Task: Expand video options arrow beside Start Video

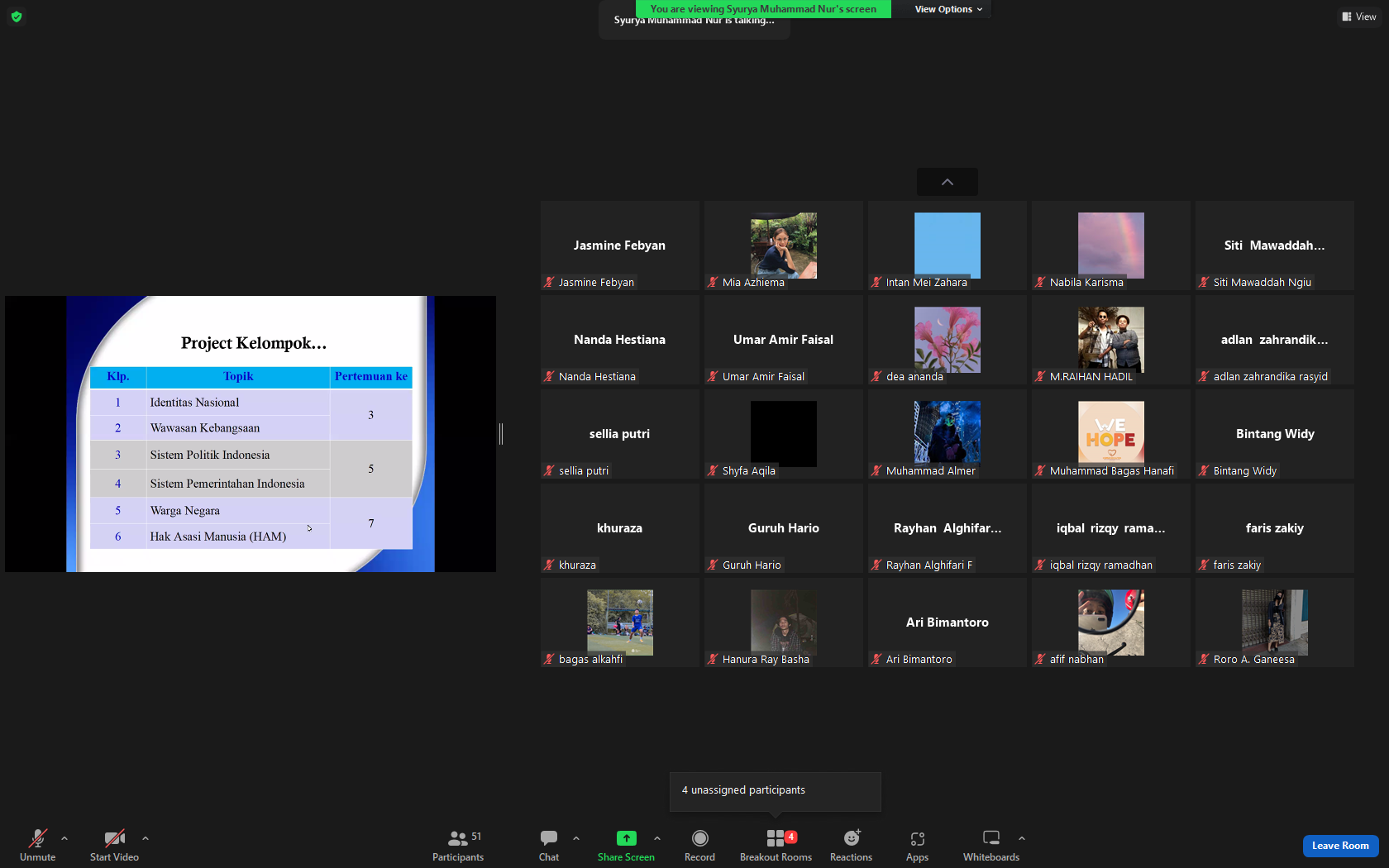Action: (146, 838)
